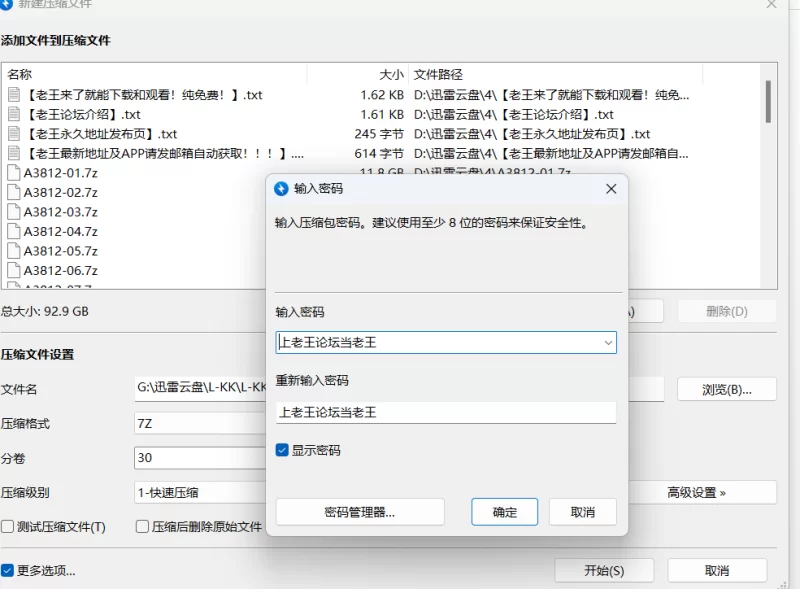
Task: Click the first .txt file icon in list
Action: click(x=14, y=95)
